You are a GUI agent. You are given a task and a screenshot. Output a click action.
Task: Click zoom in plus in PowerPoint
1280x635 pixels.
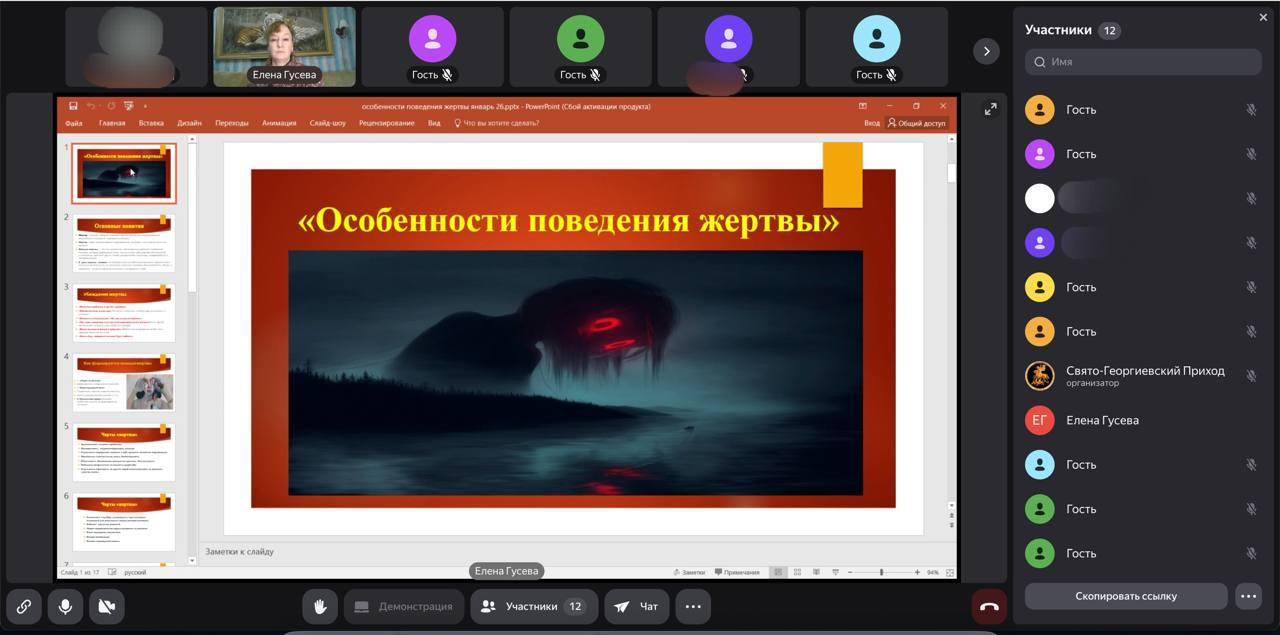point(917,572)
